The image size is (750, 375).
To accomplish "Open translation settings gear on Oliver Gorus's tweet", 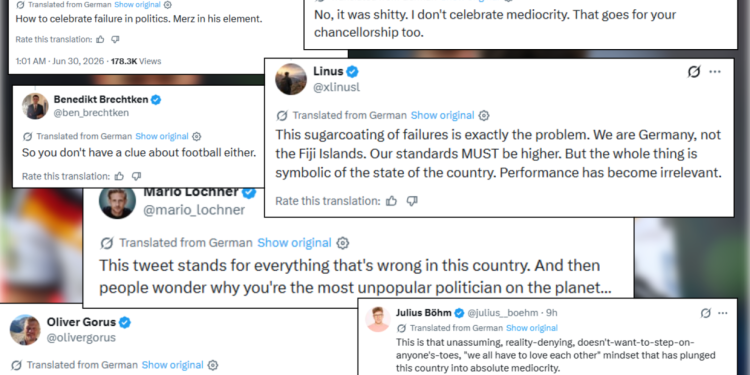I will tap(214, 364).
